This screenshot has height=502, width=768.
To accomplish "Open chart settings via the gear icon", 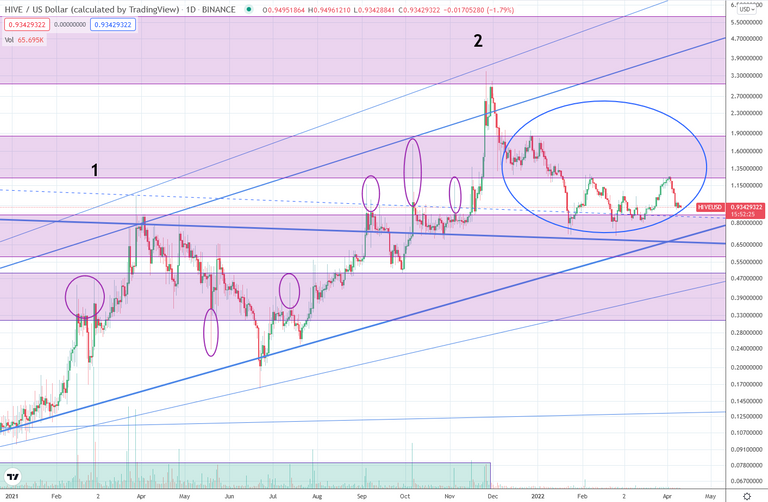I will coord(747,496).
